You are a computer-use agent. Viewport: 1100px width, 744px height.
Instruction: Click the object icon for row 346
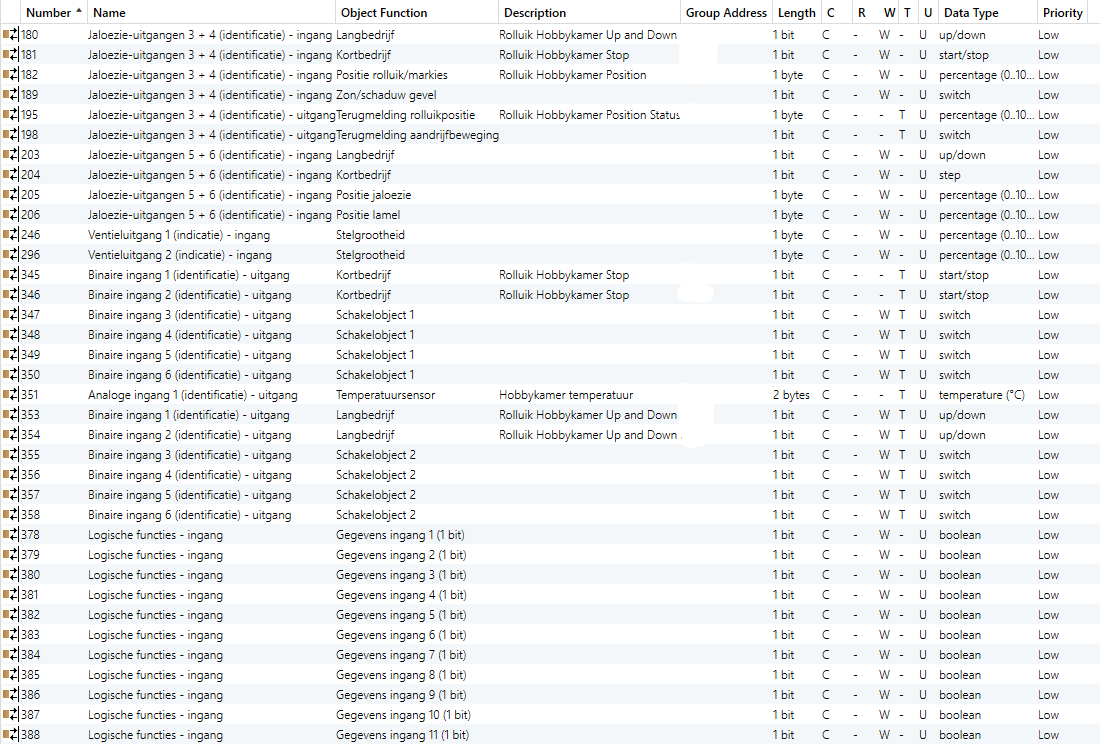[x=11, y=295]
